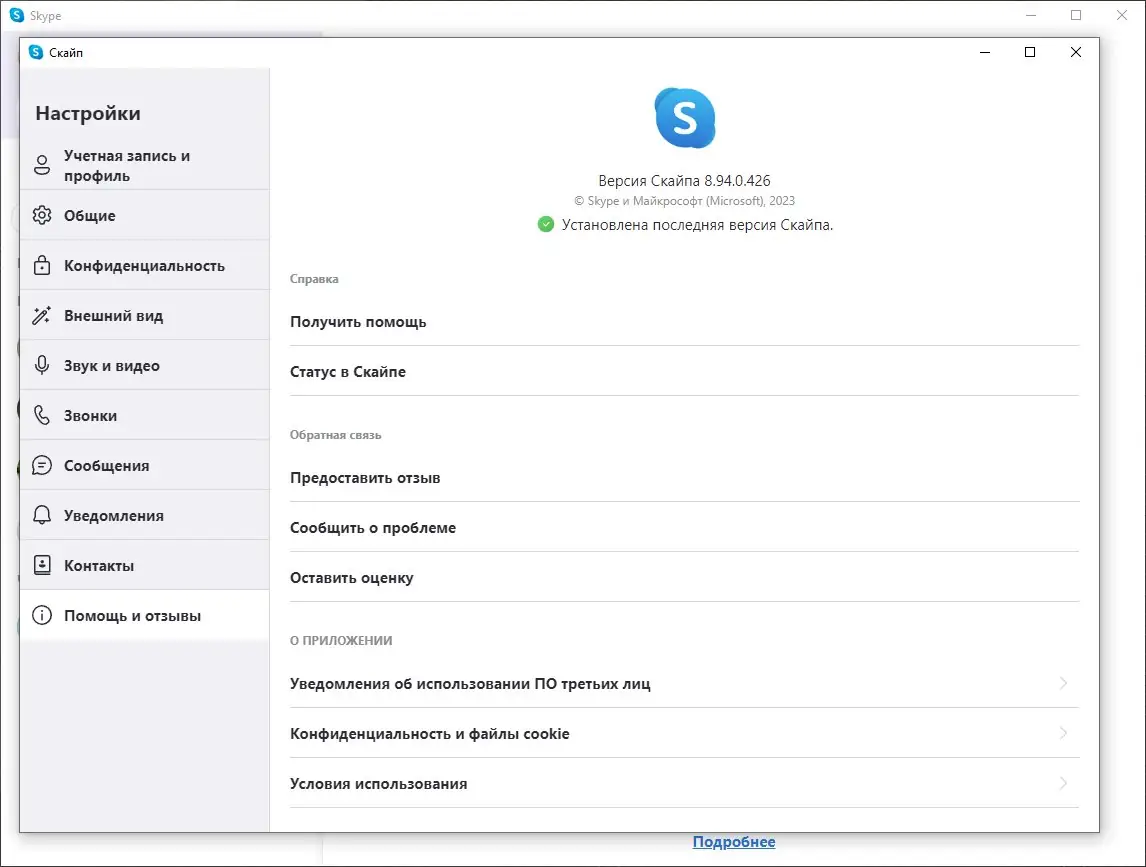Image resolution: width=1146 pixels, height=867 pixels.
Task: Click the О ПРИЛОЖЕНИИ section label
Action: (x=341, y=640)
